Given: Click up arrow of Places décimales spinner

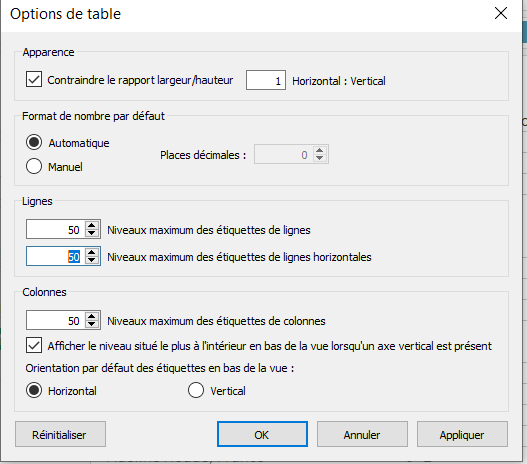Looking at the screenshot, I should (320, 150).
